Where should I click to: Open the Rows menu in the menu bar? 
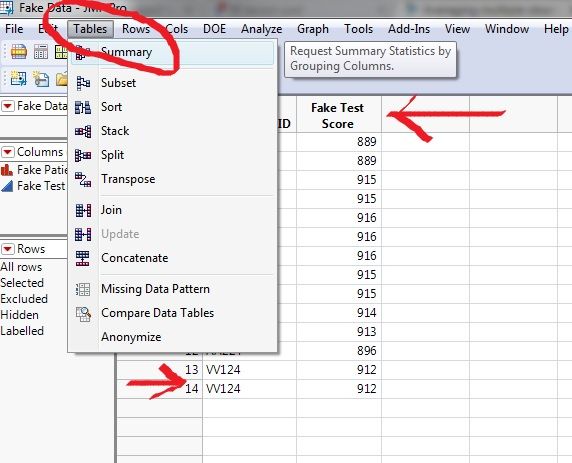click(x=136, y=29)
